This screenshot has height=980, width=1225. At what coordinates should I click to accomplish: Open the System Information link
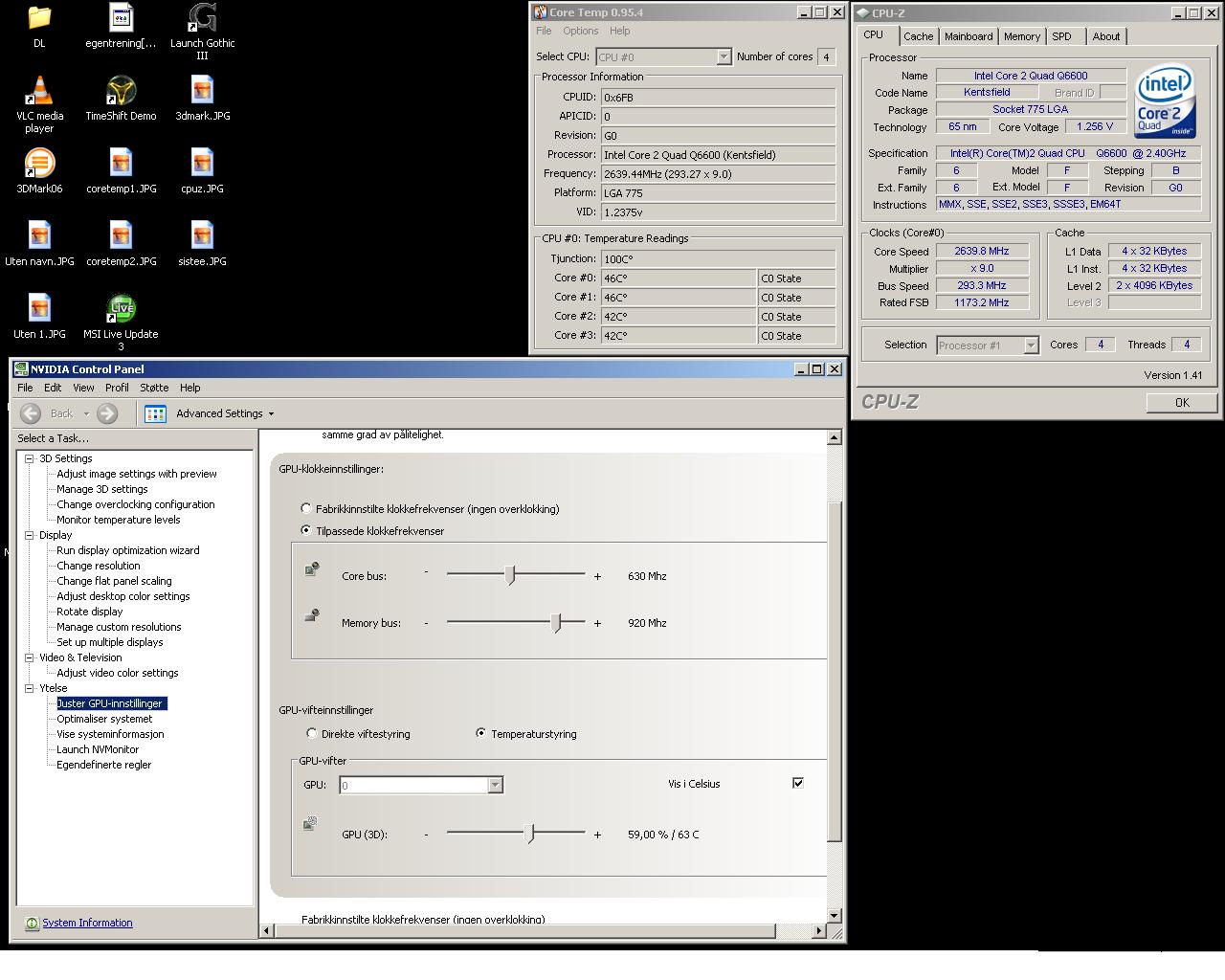(x=87, y=923)
